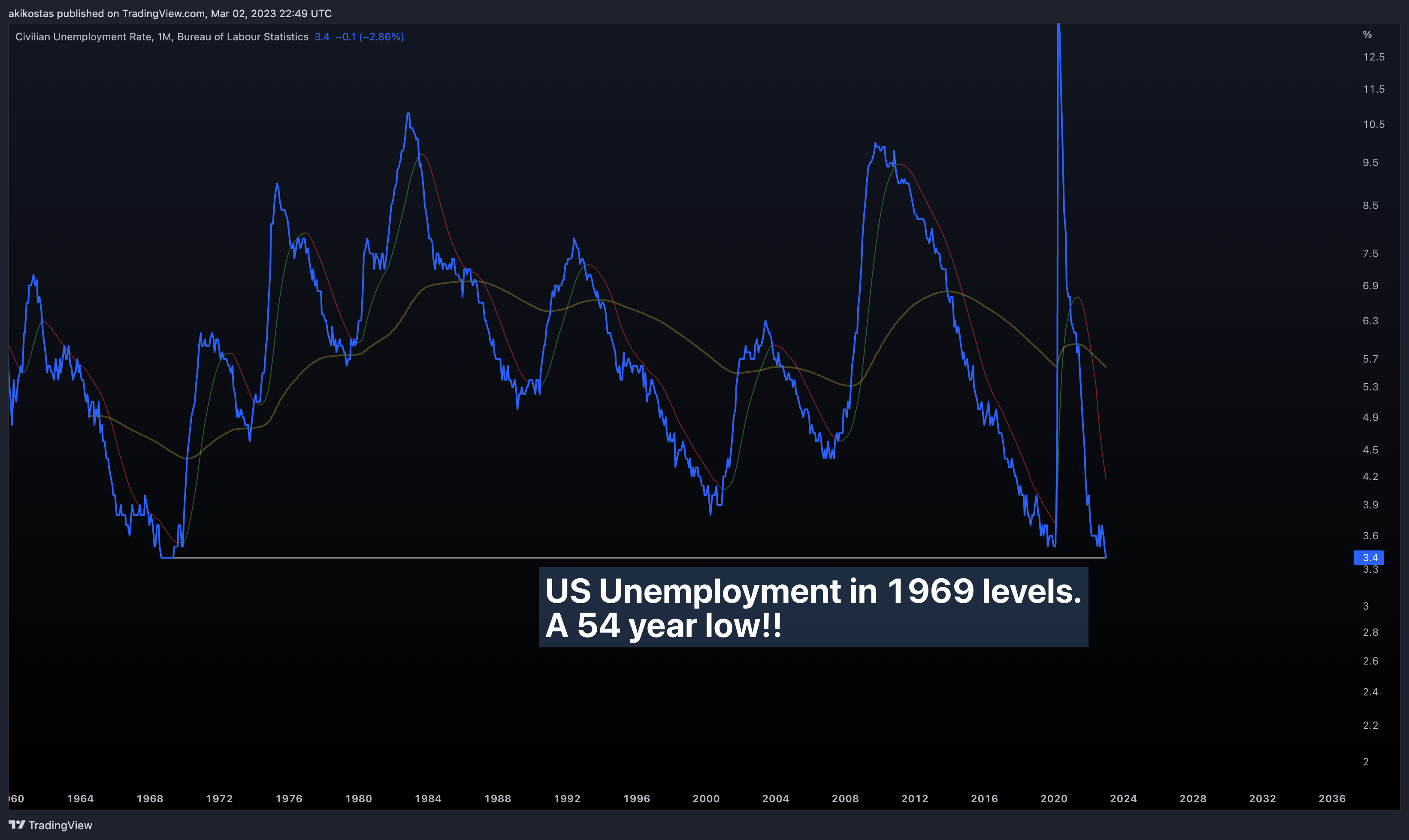
Task: Click the 2.4 level on price axis
Action: [x=1370, y=692]
